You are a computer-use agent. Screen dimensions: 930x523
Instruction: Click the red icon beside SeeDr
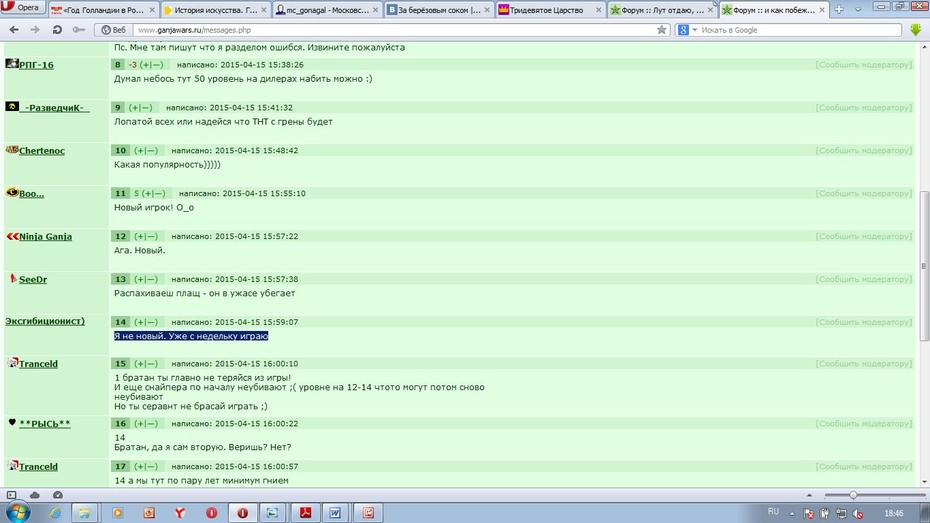13,278
